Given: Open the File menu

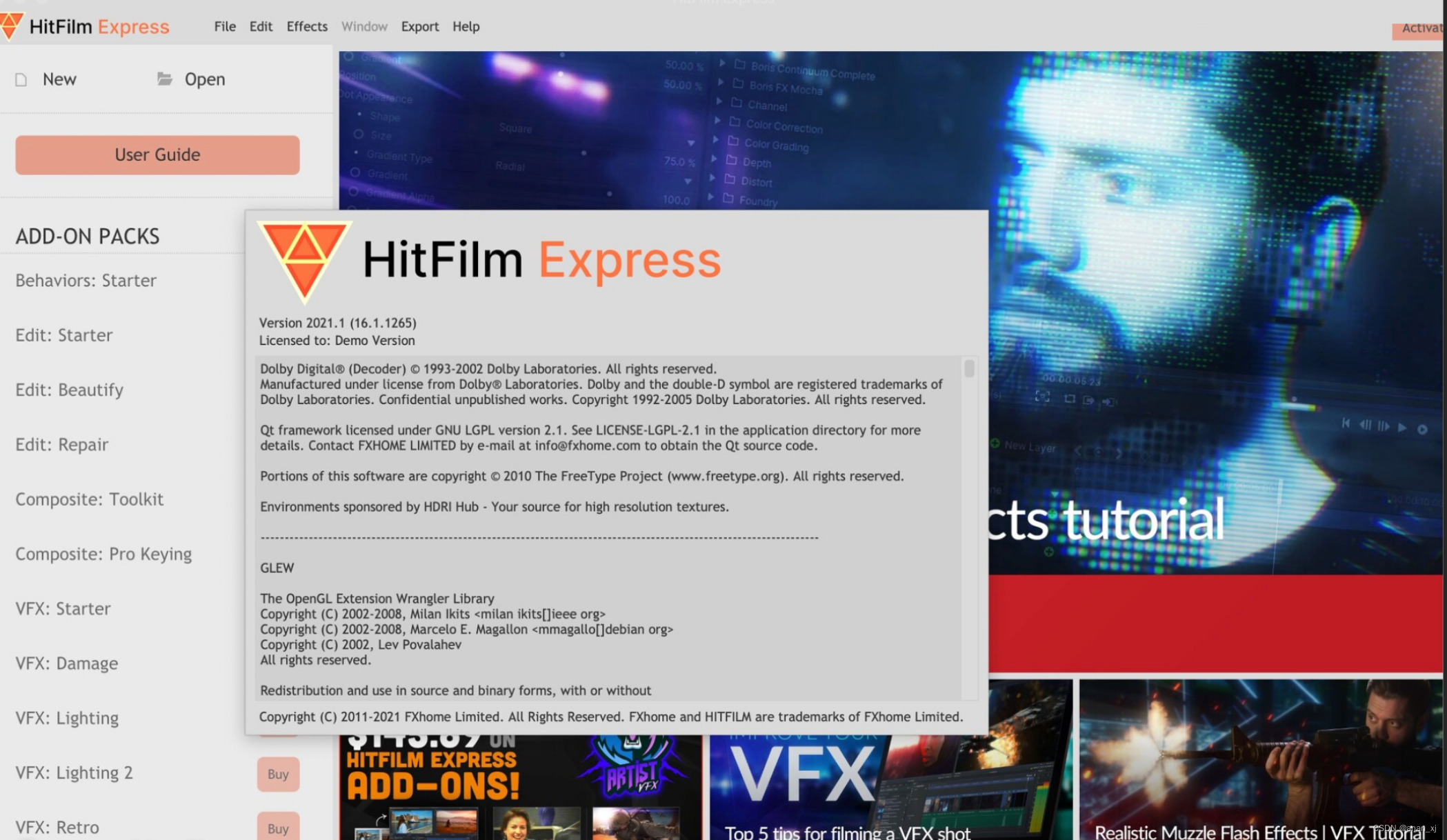Looking at the screenshot, I should pos(225,26).
